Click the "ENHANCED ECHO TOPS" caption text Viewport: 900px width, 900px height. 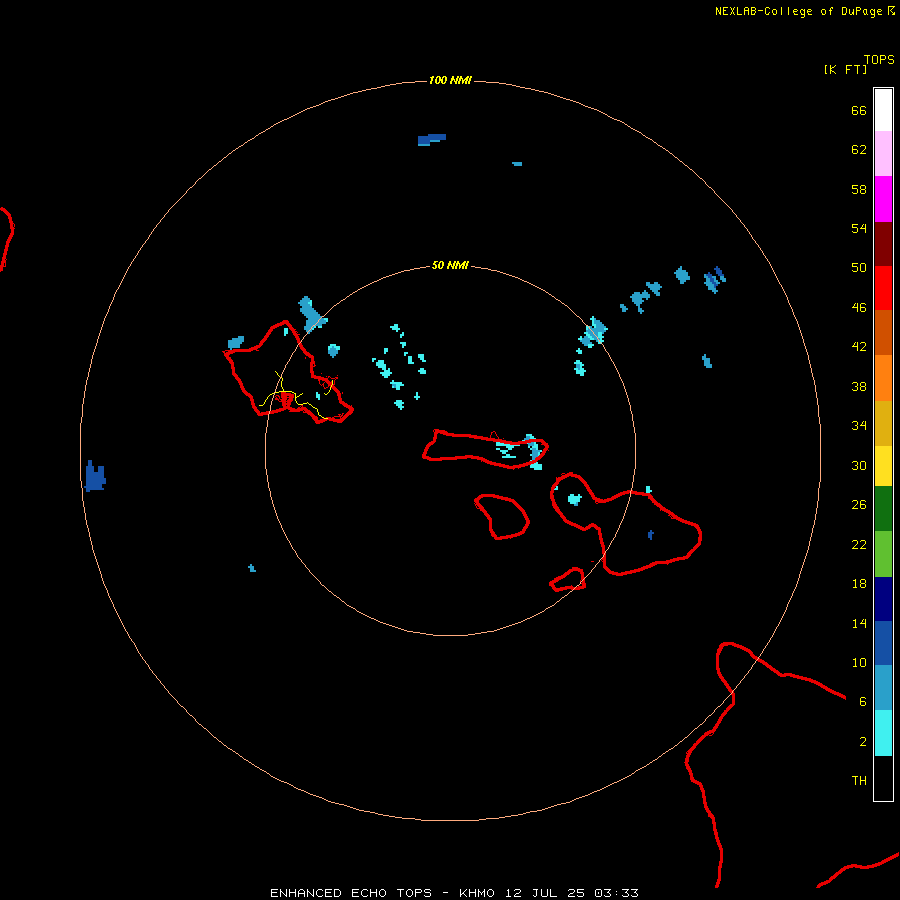click(351, 893)
